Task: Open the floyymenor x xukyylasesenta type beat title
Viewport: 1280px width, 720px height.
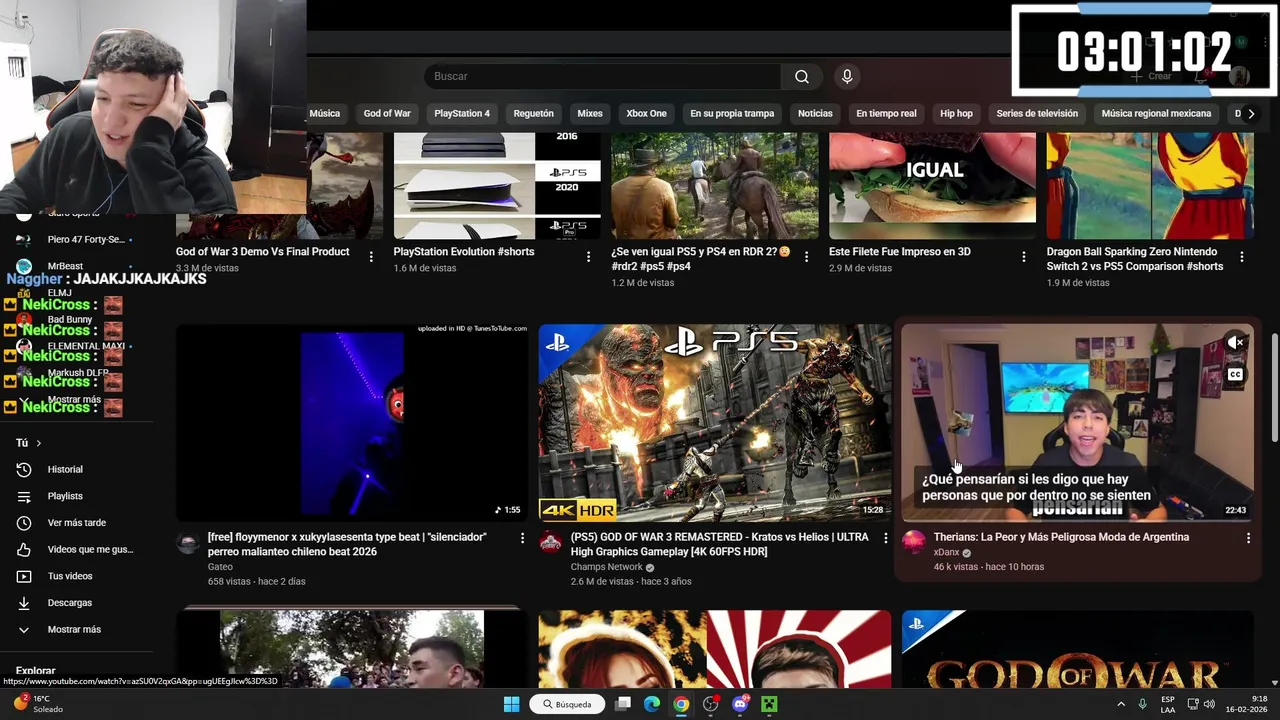Action: click(x=347, y=544)
